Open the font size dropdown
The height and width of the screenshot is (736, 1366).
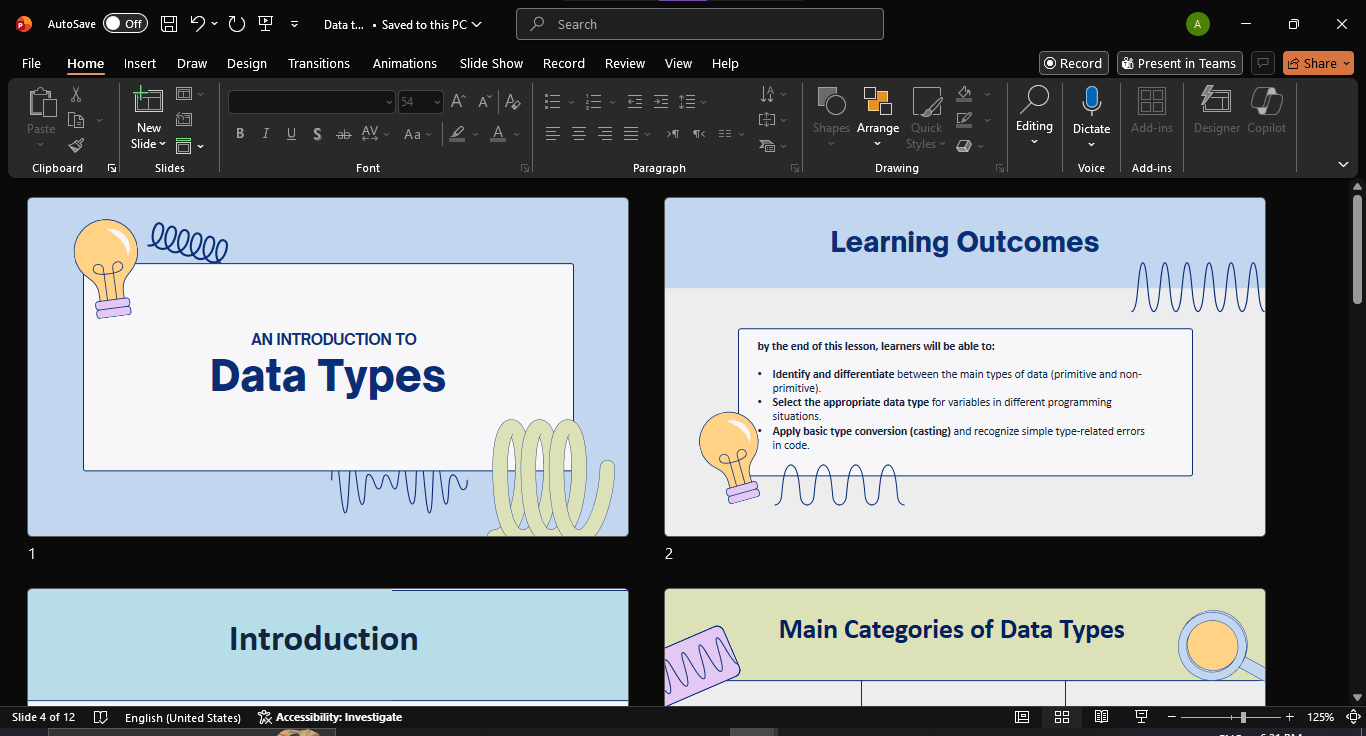tap(437, 101)
